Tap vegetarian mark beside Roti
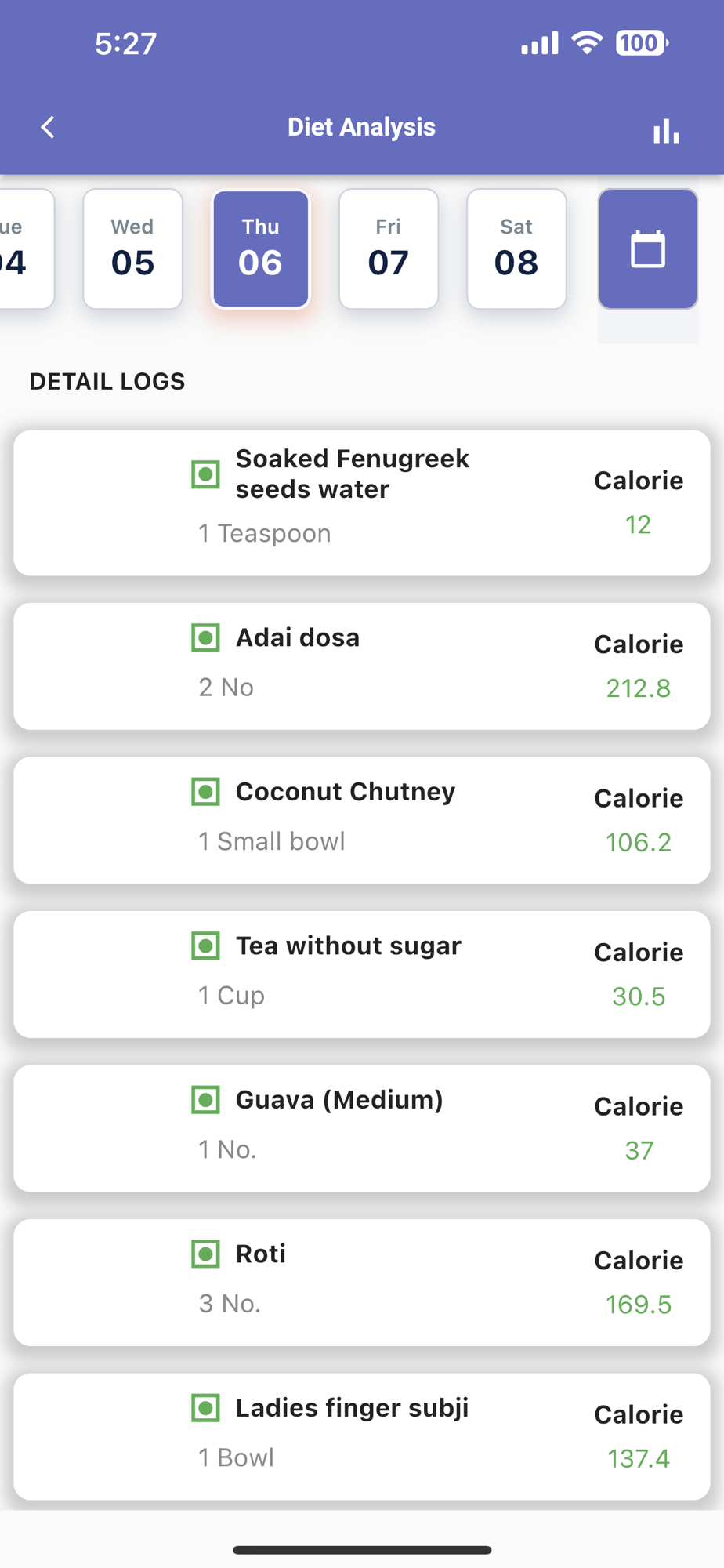Viewport: 724px width, 1568px height. [x=206, y=1254]
